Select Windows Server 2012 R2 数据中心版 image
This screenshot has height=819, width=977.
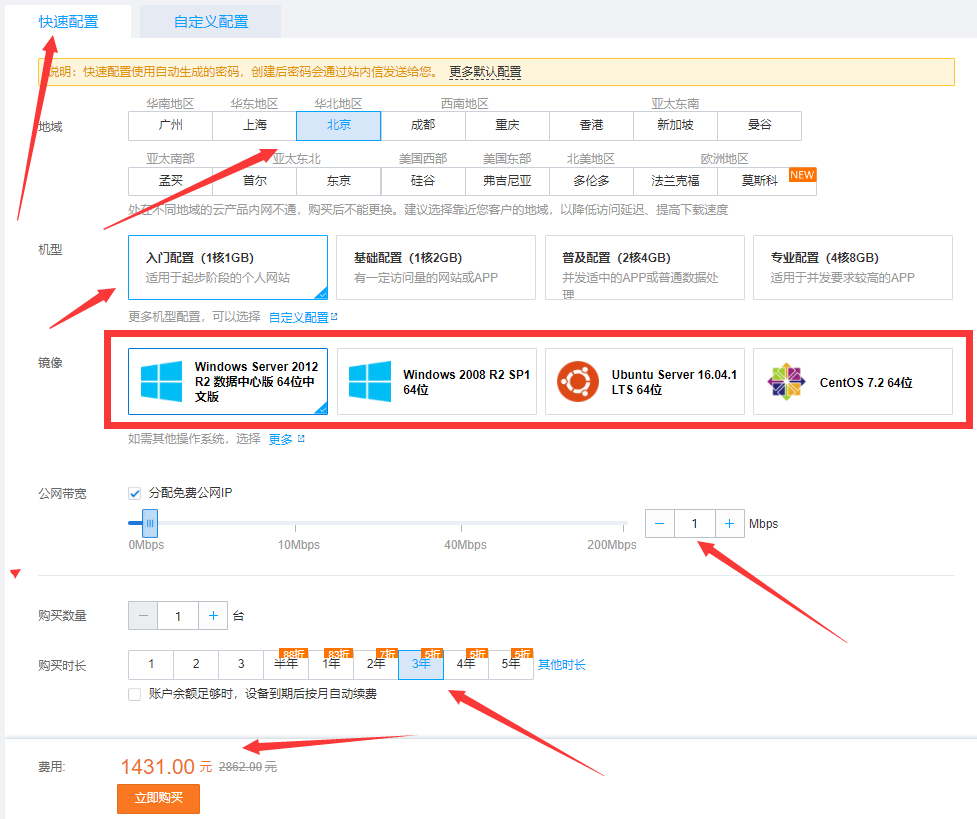point(228,381)
